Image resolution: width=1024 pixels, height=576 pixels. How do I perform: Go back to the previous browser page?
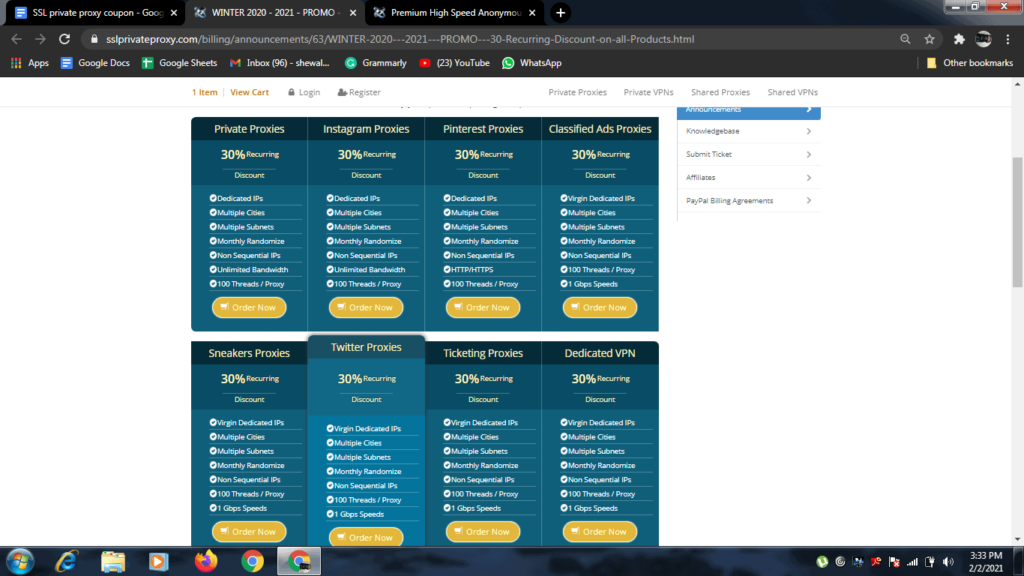[16, 39]
